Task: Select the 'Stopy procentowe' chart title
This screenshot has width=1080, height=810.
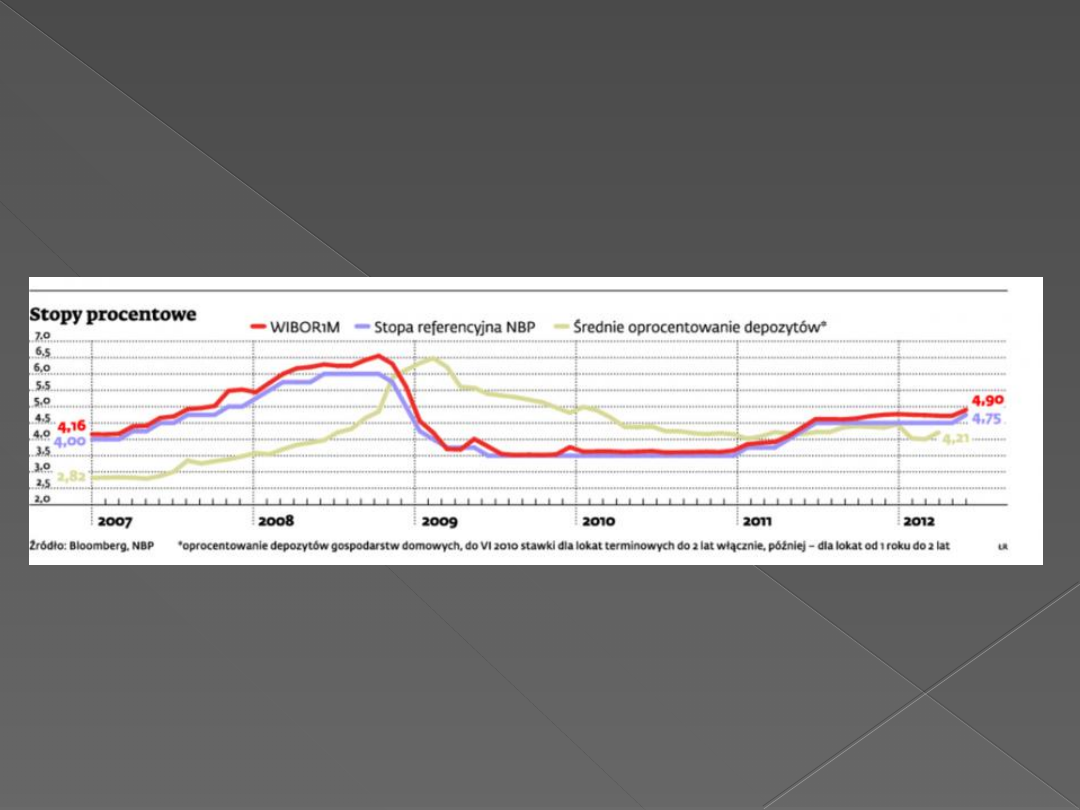Action: pos(113,314)
